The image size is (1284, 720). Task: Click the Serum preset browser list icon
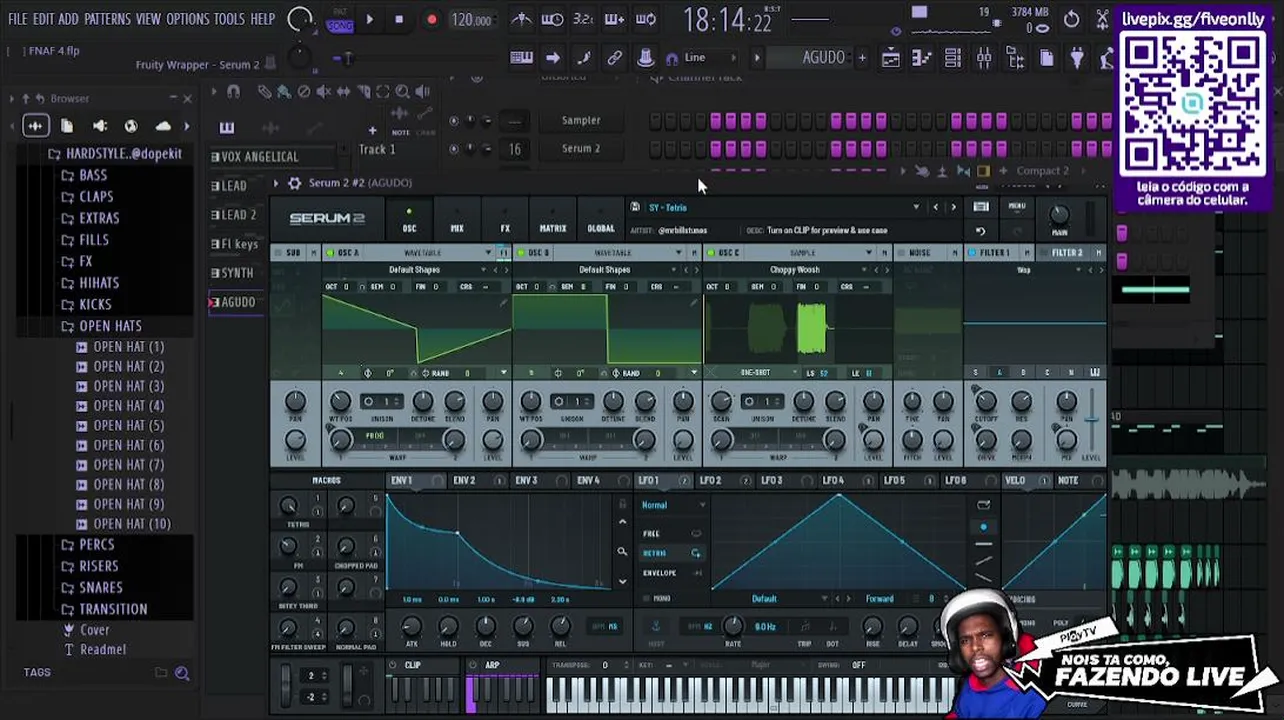coord(981,207)
